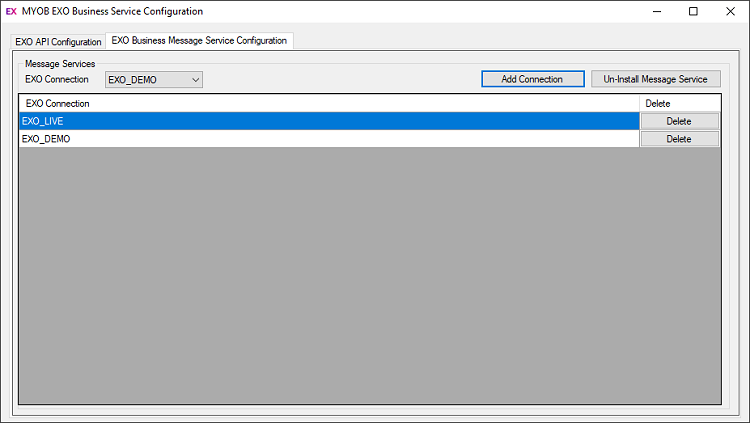Select EXO Business Message Service Configuration tab
Viewport: 750px width, 423px height.
(199, 41)
